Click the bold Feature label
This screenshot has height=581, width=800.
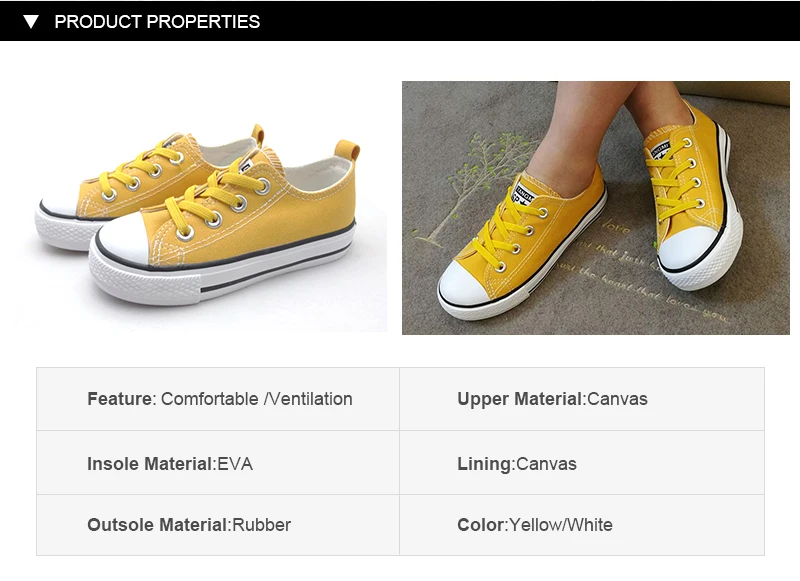point(119,399)
